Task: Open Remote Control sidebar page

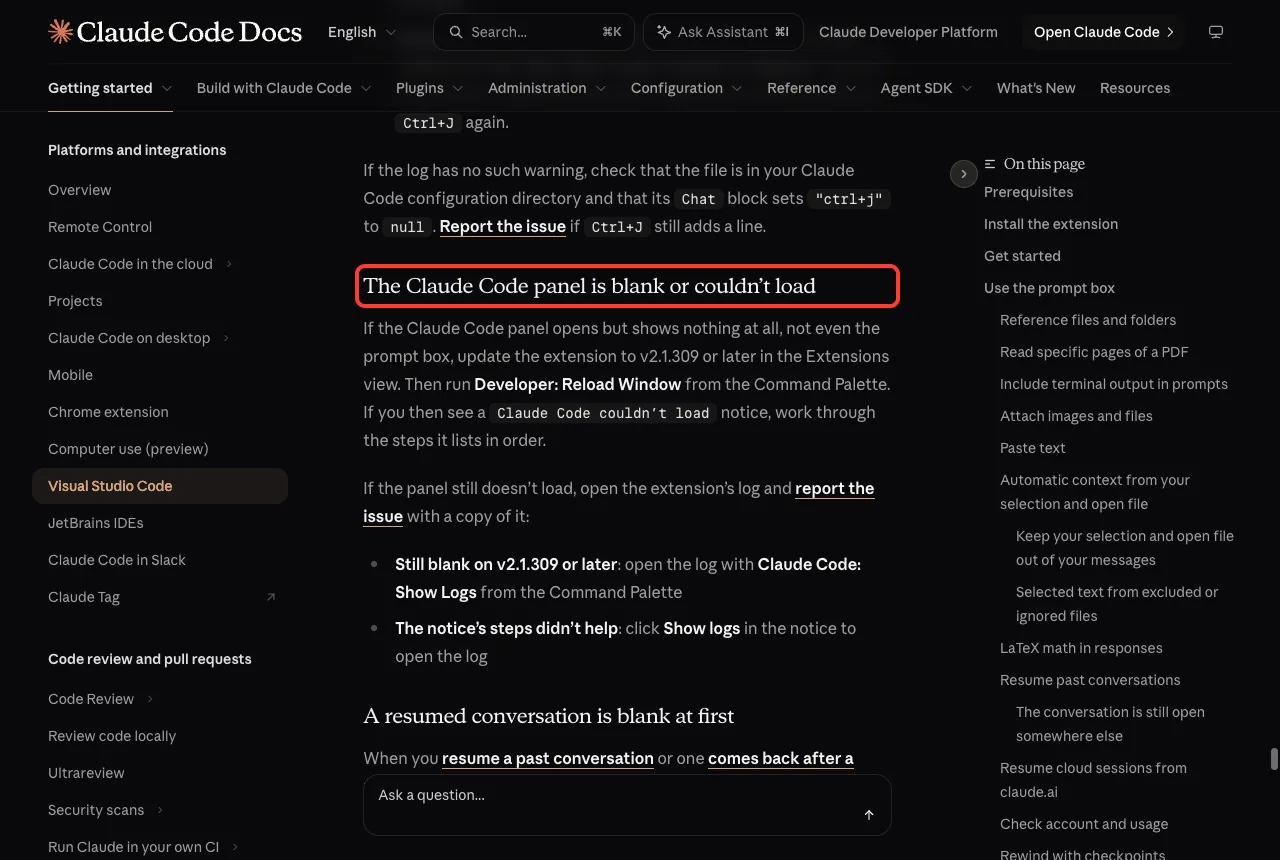Action: click(x=100, y=227)
